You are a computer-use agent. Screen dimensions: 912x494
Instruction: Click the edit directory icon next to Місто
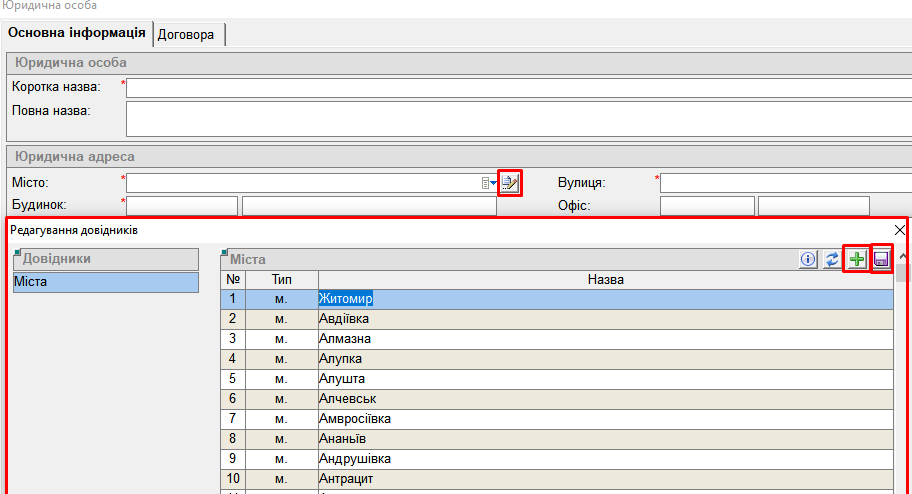pyautogui.click(x=510, y=183)
